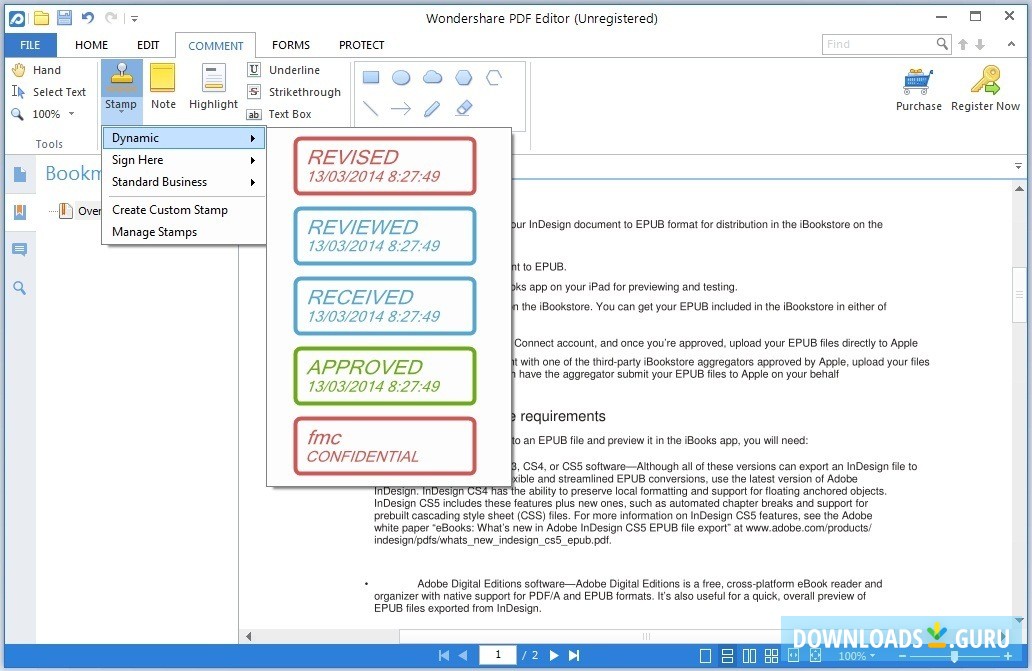This screenshot has height=671, width=1032.
Task: Open the search sidebar panel
Action: tap(20, 288)
